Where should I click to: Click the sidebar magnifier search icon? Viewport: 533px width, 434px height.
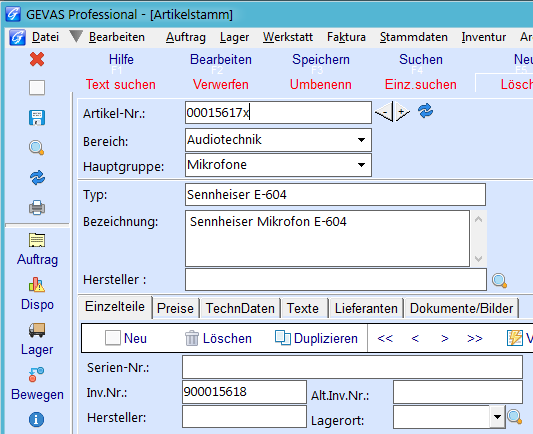click(37, 147)
